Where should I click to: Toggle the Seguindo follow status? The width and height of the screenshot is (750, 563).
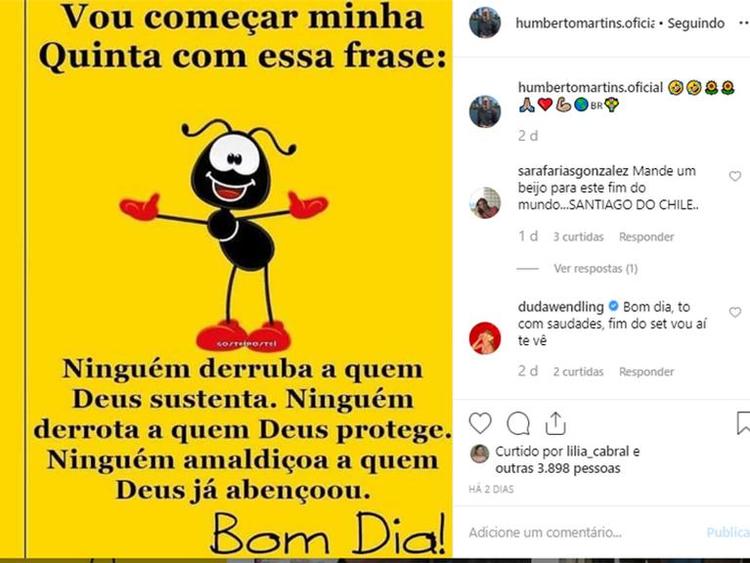696,23
